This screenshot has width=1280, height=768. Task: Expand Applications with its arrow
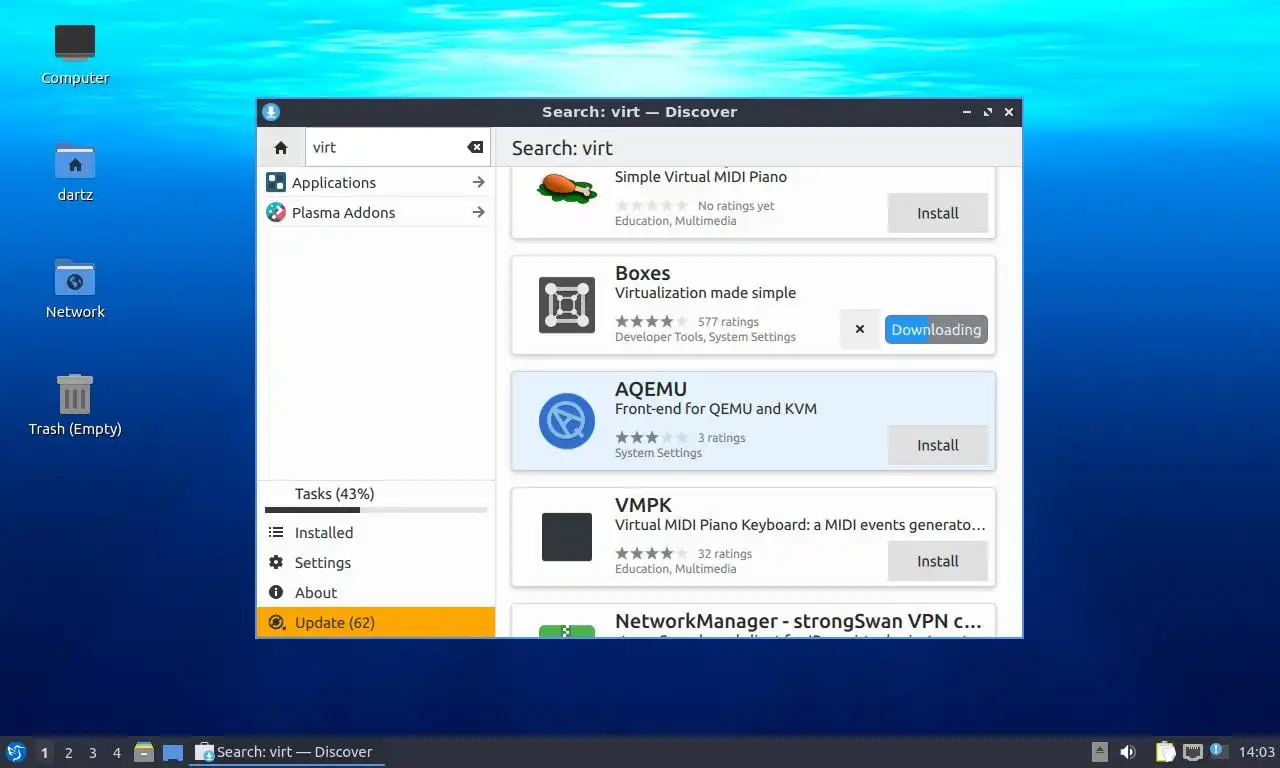pos(478,182)
